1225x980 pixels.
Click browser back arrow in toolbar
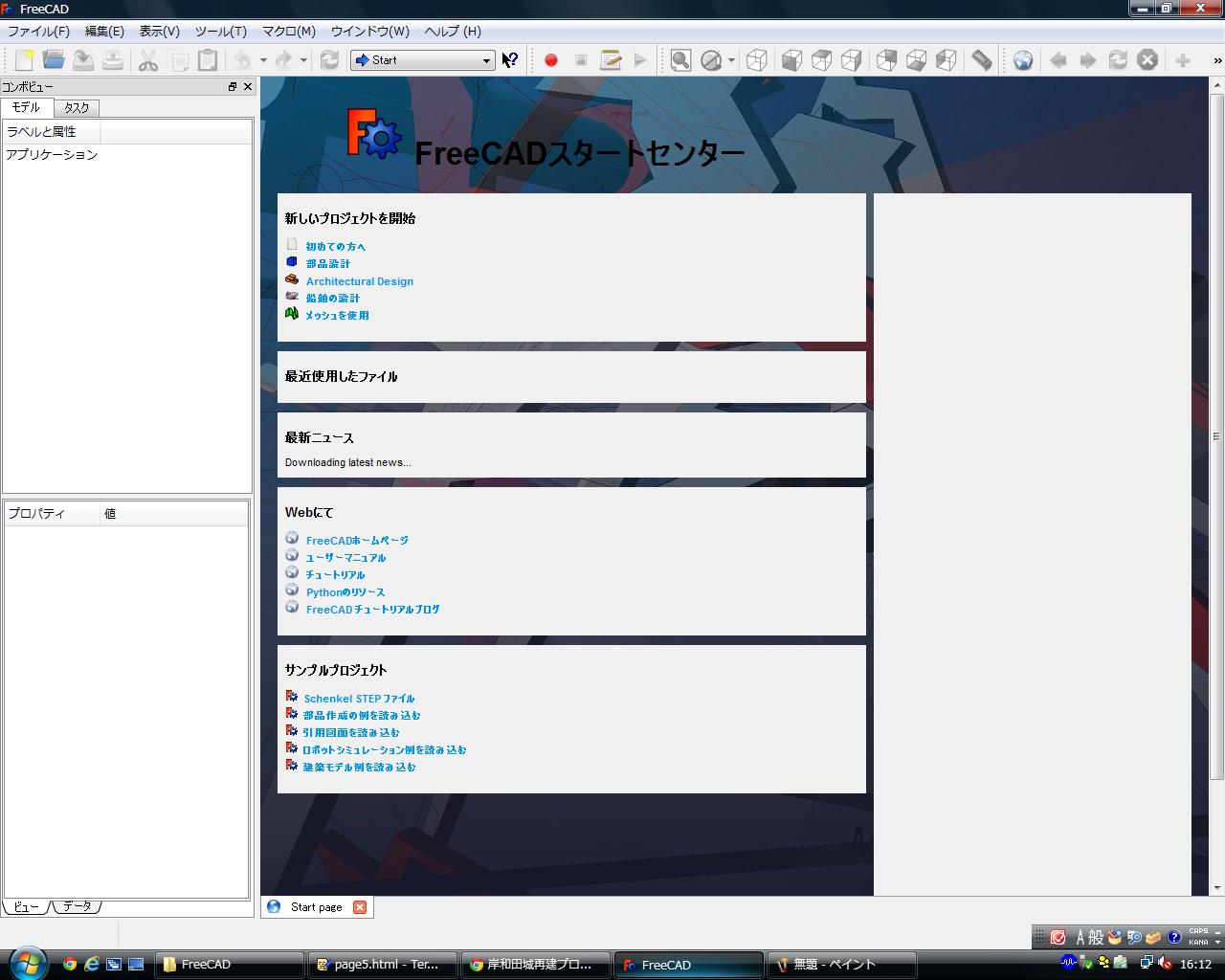point(1058,60)
